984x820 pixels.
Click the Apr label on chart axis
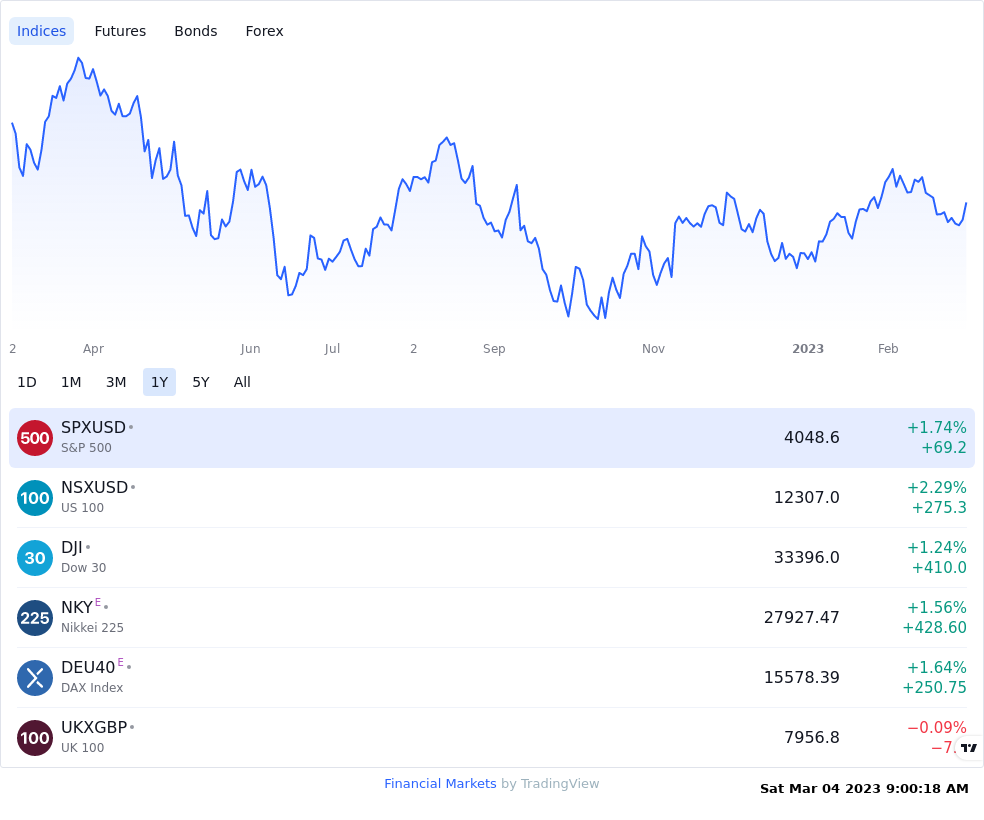pos(94,349)
